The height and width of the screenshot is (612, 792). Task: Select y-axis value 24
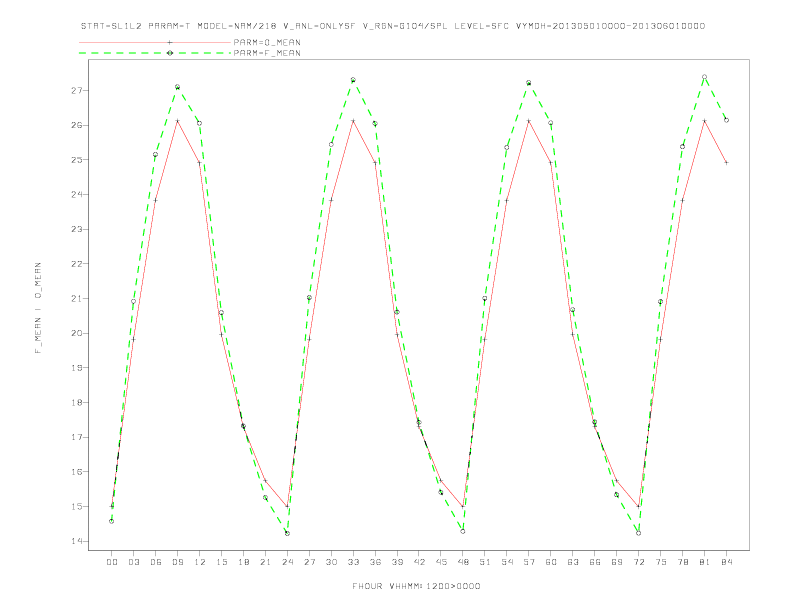(x=77, y=194)
